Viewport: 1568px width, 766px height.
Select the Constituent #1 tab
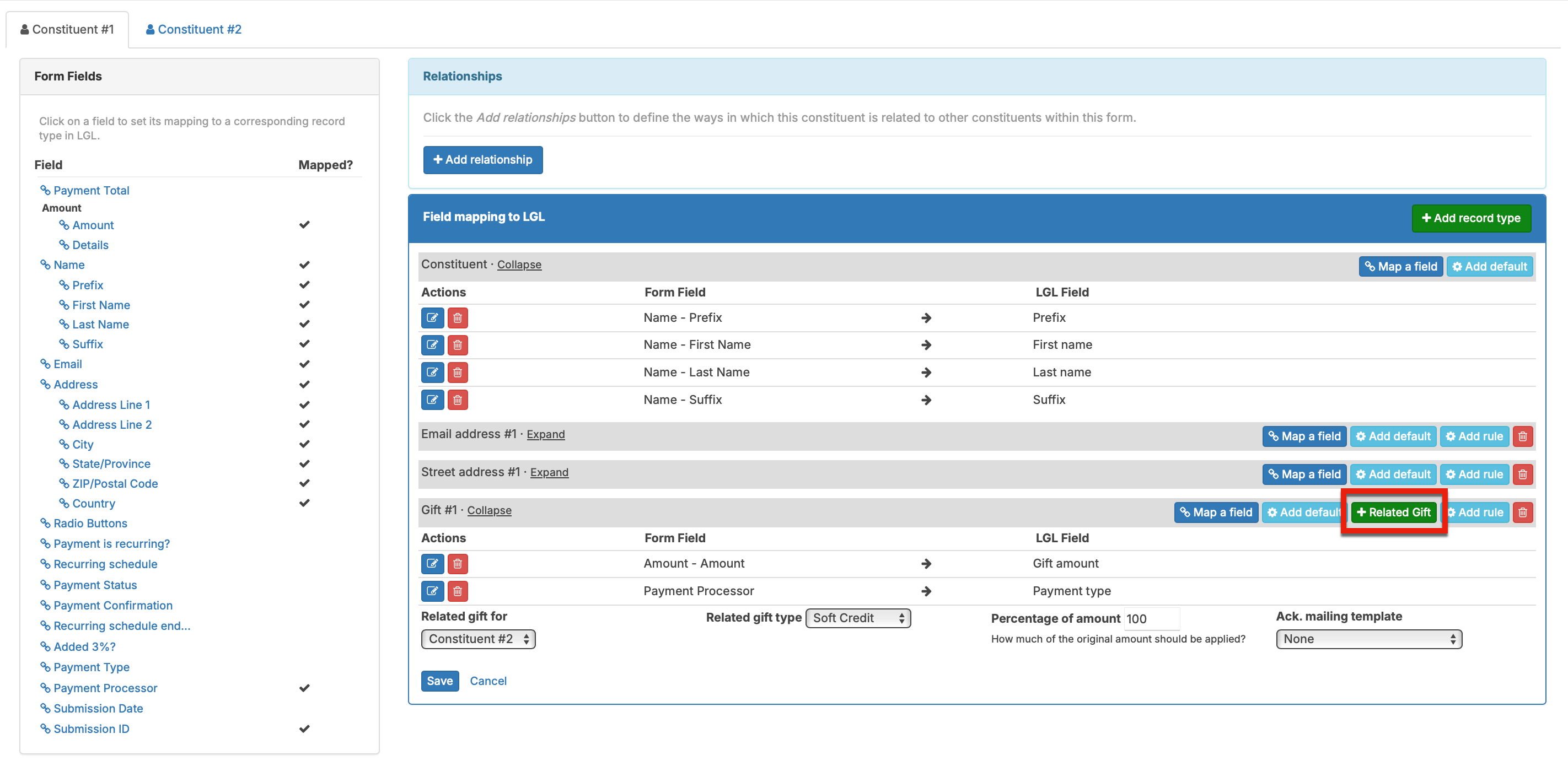(67, 29)
